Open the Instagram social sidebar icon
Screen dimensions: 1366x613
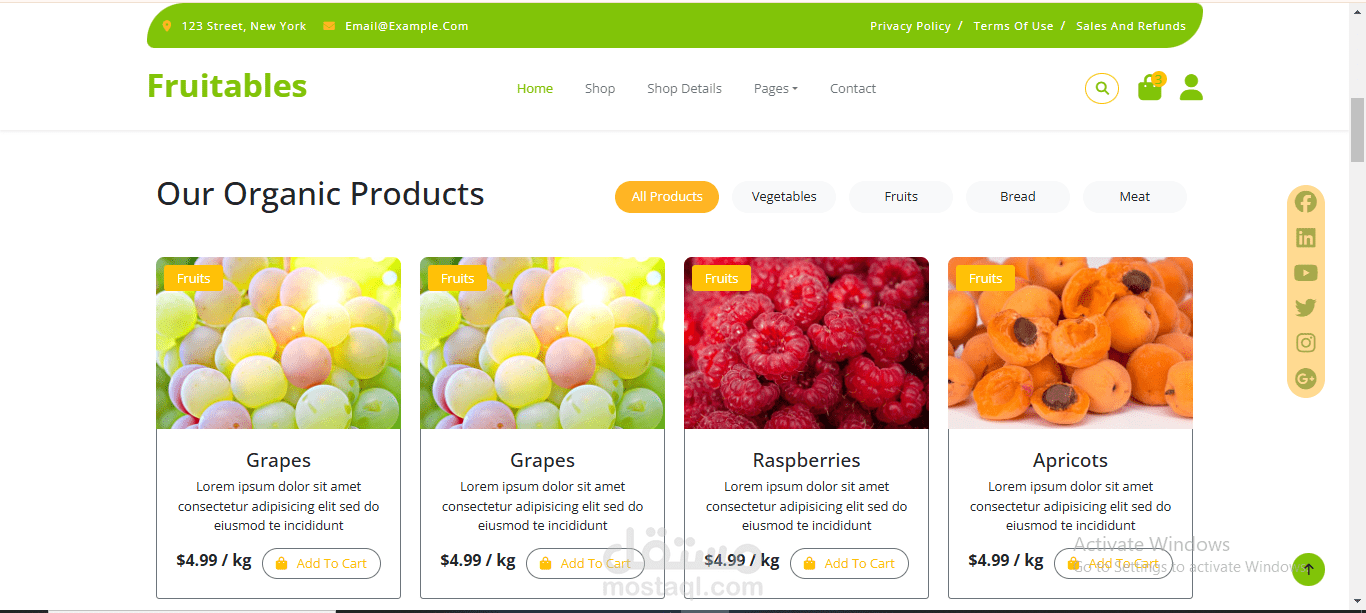[x=1306, y=343]
